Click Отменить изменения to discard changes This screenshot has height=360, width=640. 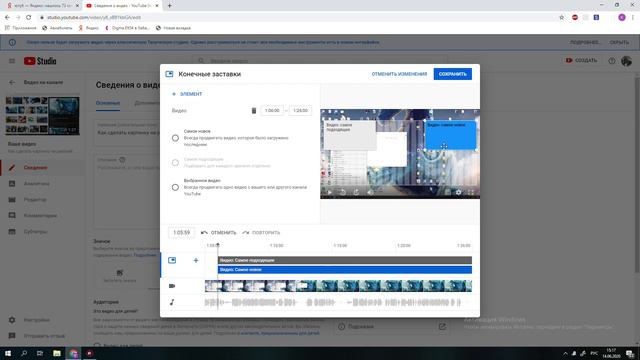coord(399,74)
